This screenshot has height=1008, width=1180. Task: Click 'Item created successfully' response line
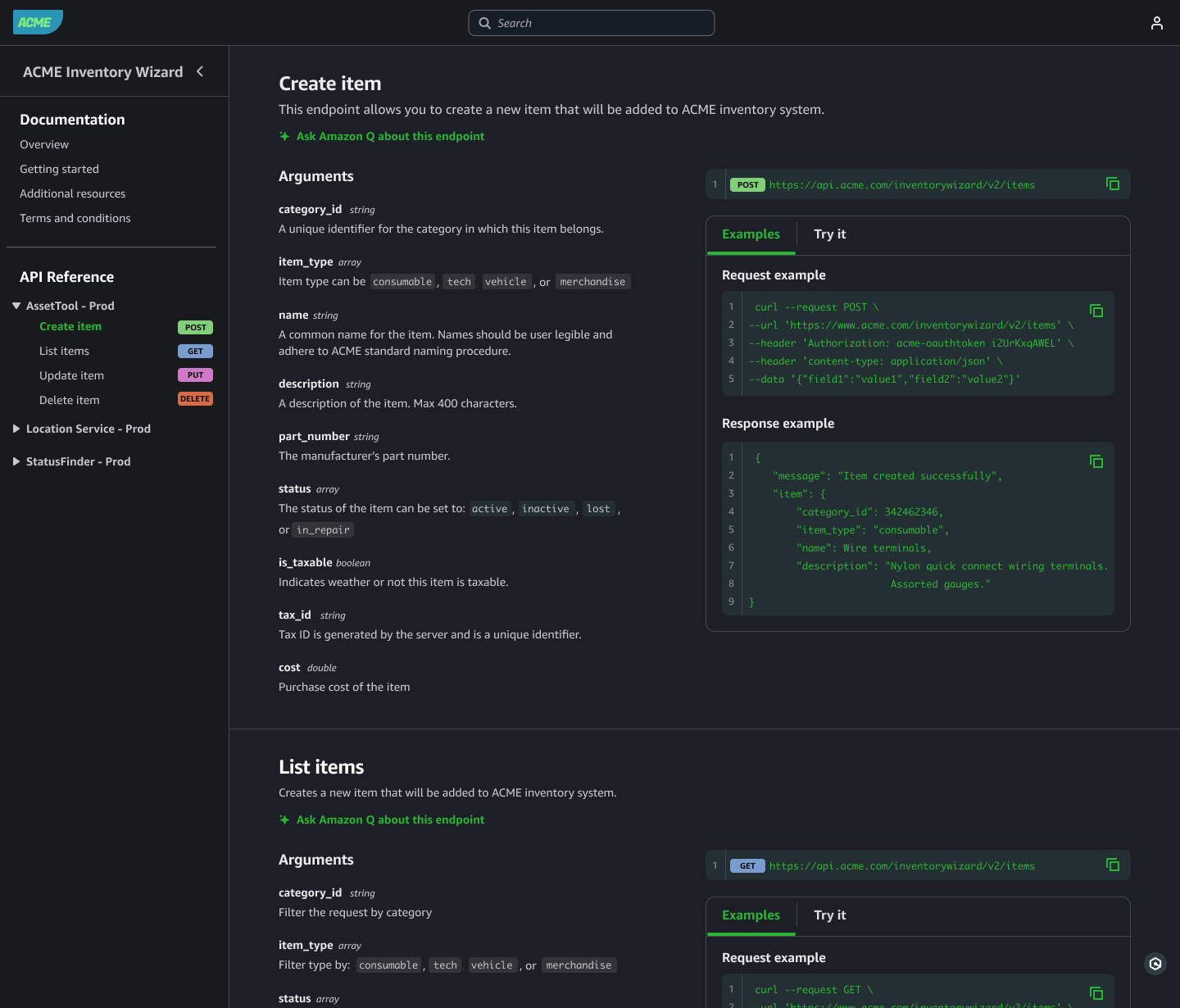[887, 476]
